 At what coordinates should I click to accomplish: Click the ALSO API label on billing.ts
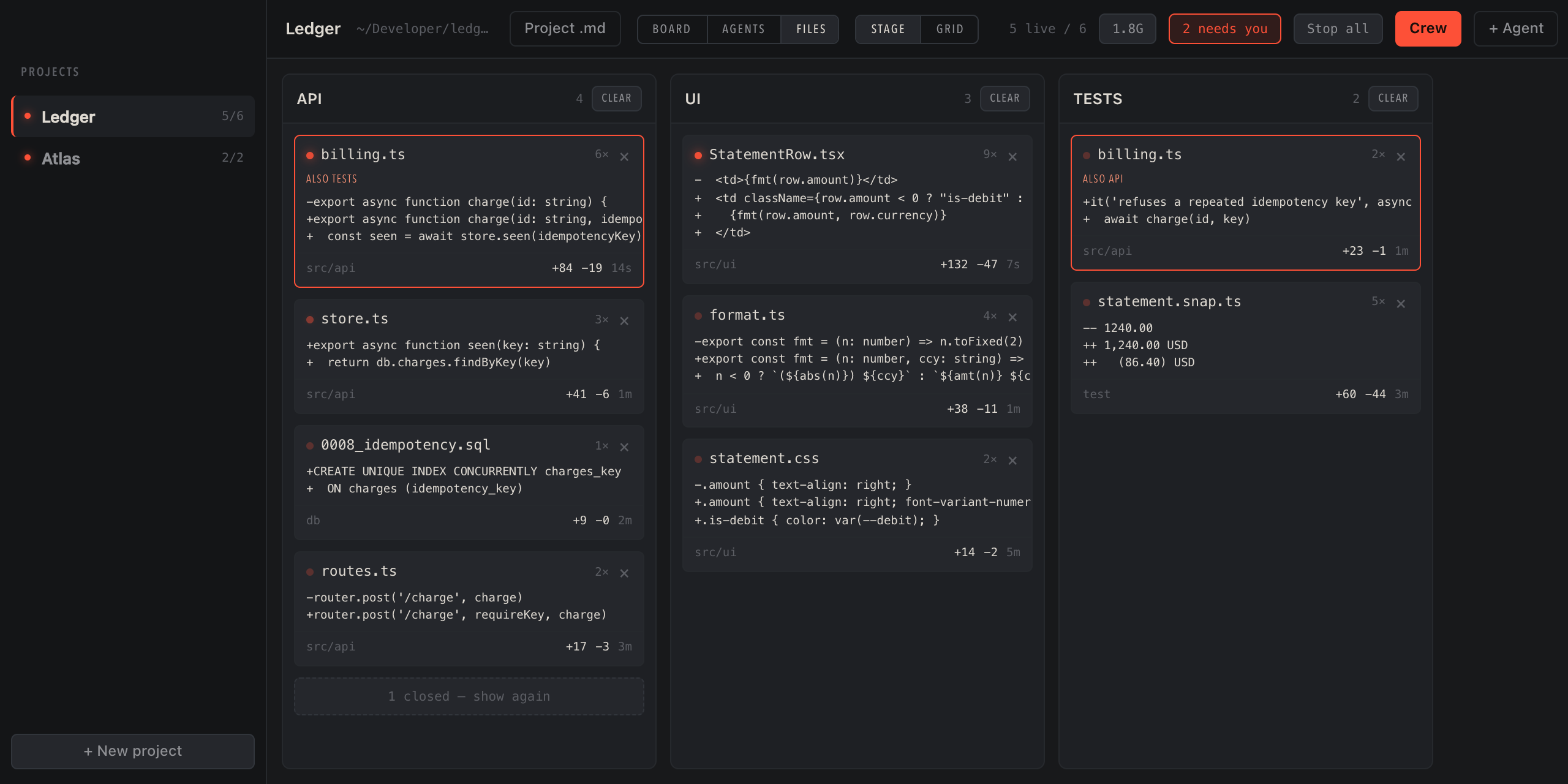tap(1102, 179)
